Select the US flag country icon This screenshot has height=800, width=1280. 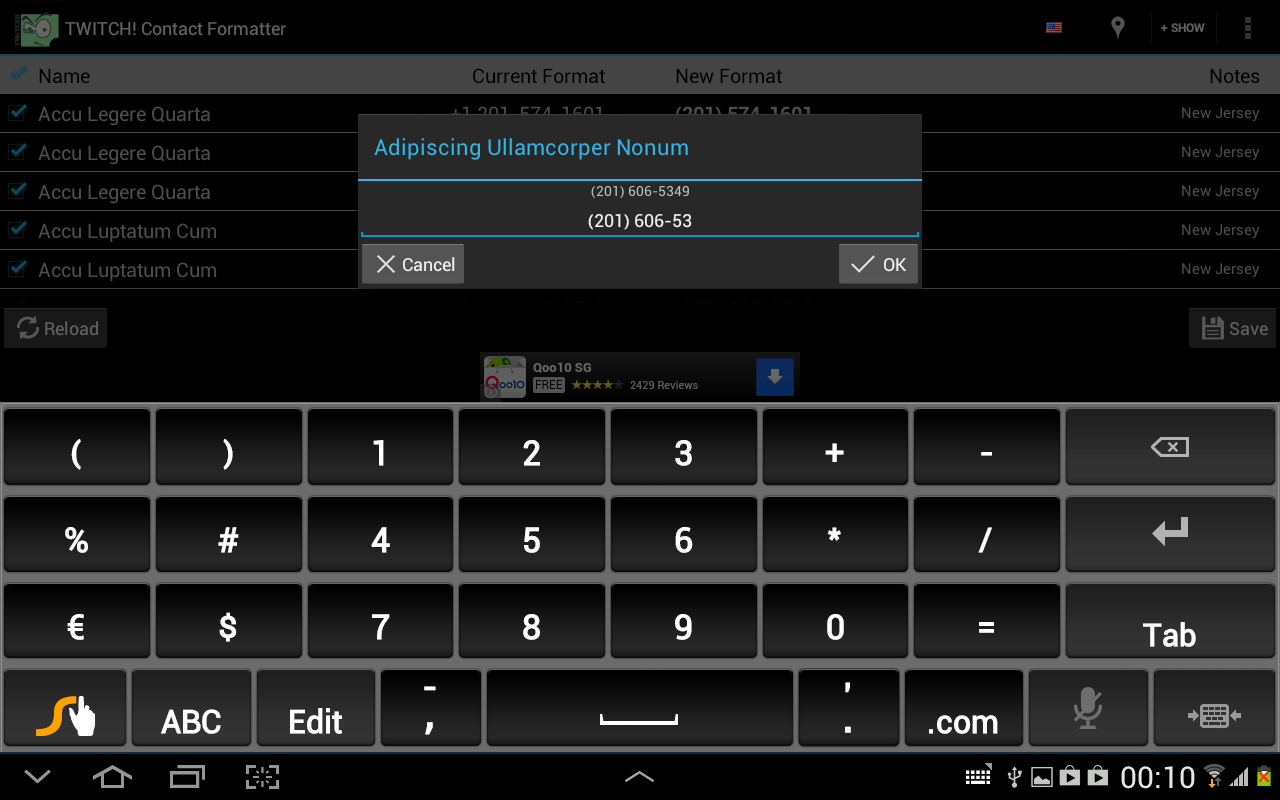1053,27
